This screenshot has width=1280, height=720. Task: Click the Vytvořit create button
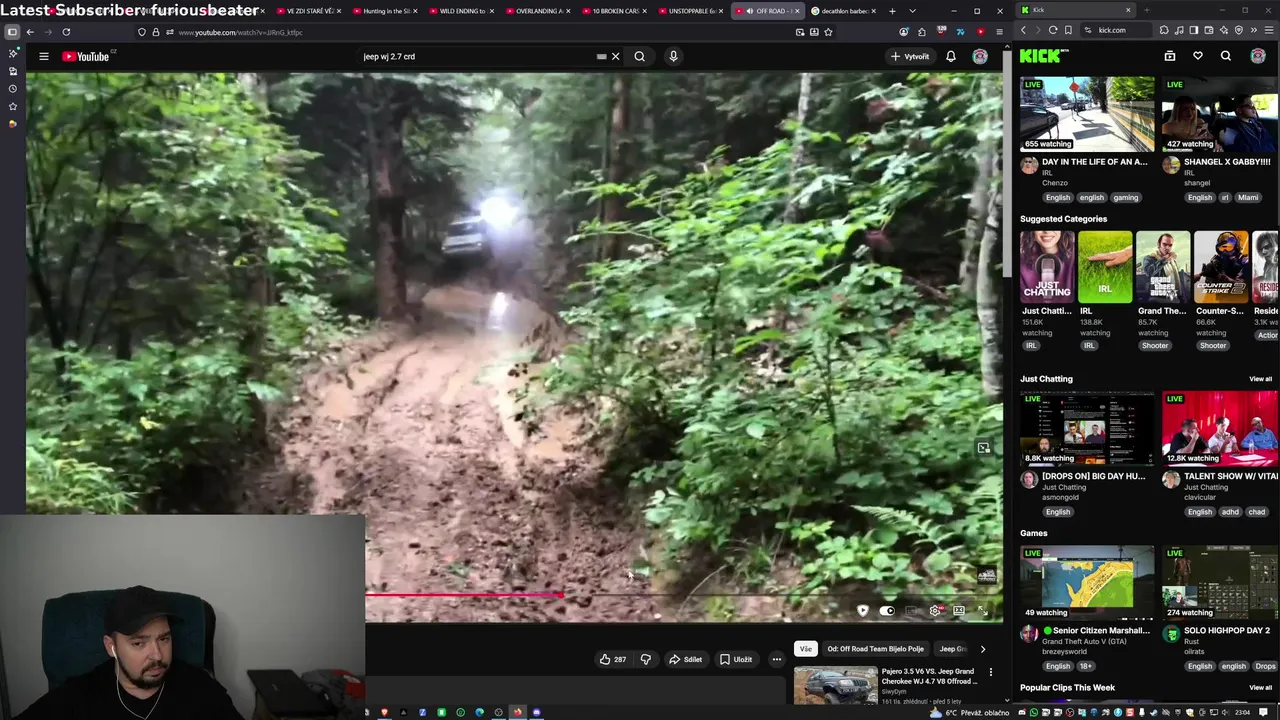(x=910, y=56)
